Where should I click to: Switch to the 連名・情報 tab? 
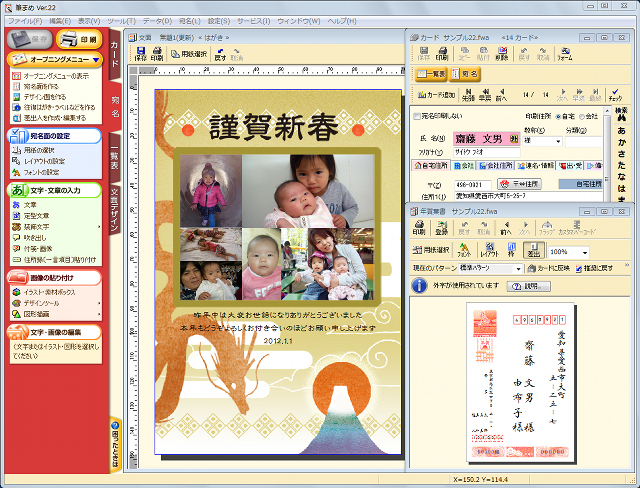point(536,166)
